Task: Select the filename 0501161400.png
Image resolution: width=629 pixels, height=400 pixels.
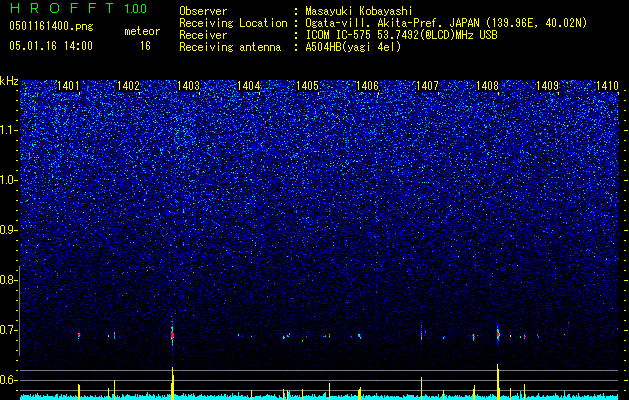Action: click(x=51, y=27)
